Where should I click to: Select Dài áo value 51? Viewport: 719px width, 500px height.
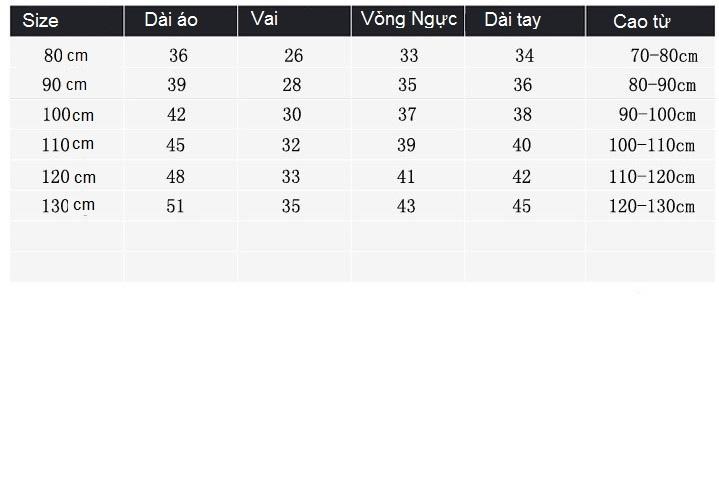[x=175, y=206]
